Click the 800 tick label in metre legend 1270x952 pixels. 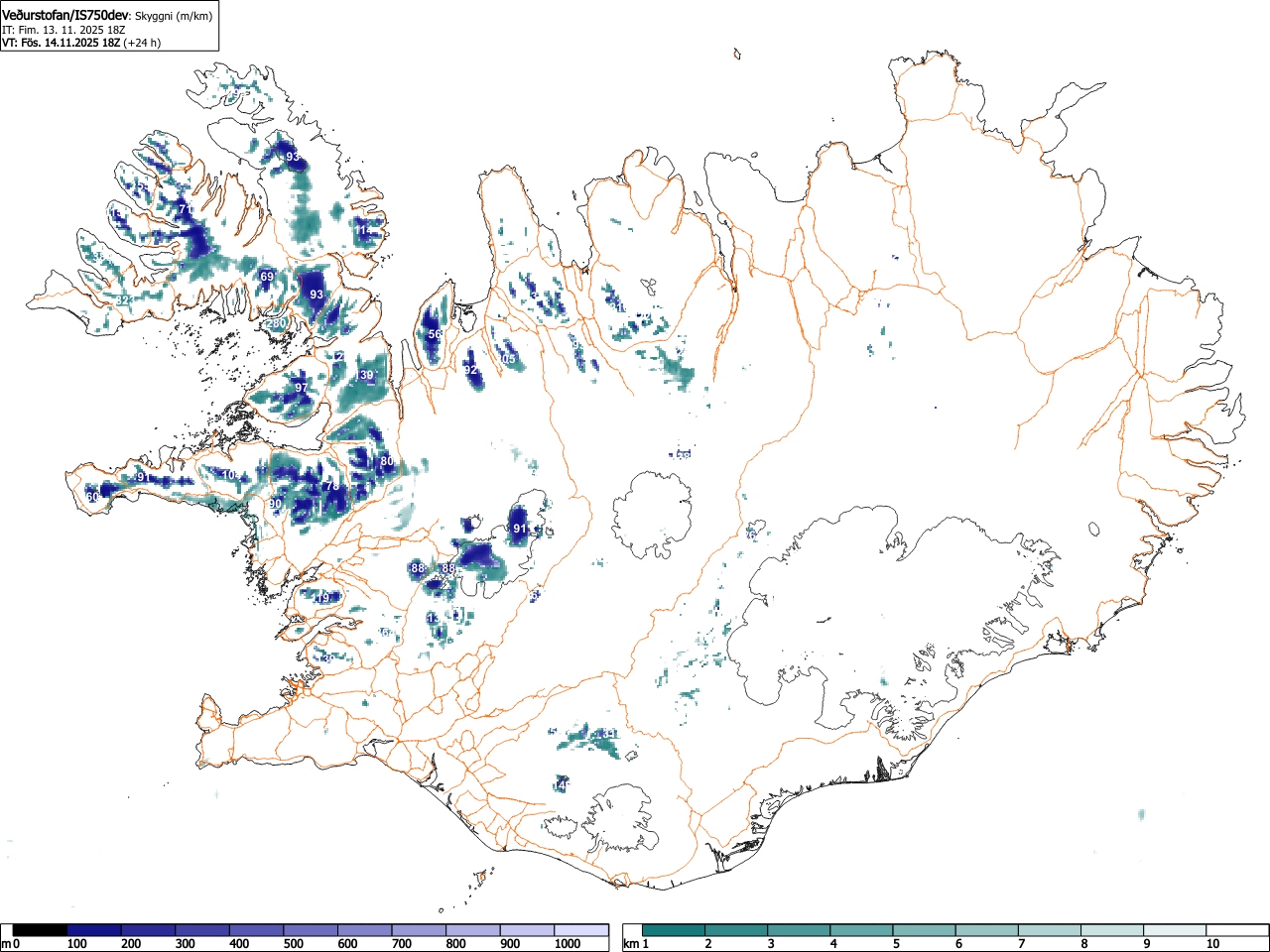455,944
